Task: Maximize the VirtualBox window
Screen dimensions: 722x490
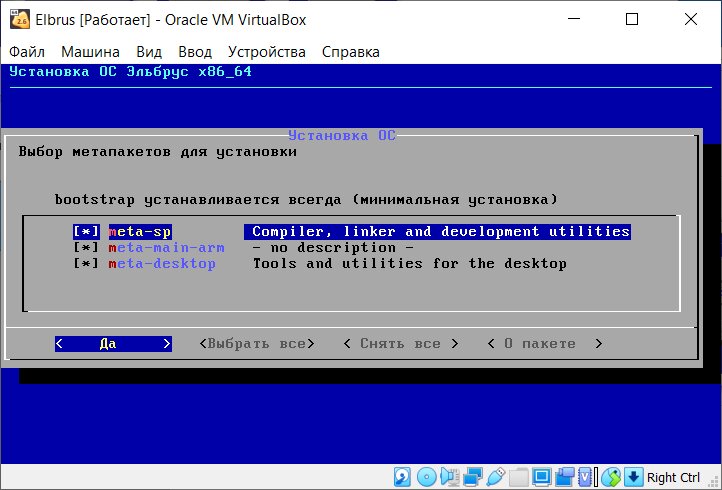Action: (x=632, y=19)
